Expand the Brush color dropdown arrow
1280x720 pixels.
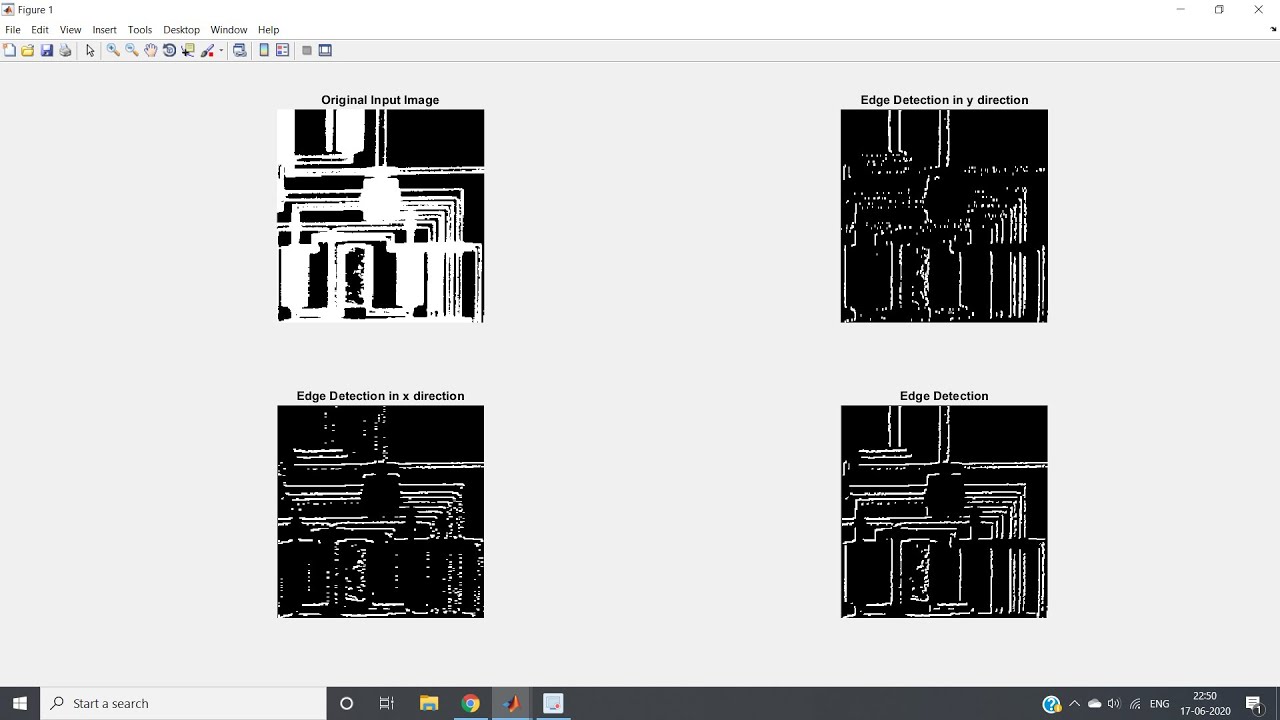point(221,51)
